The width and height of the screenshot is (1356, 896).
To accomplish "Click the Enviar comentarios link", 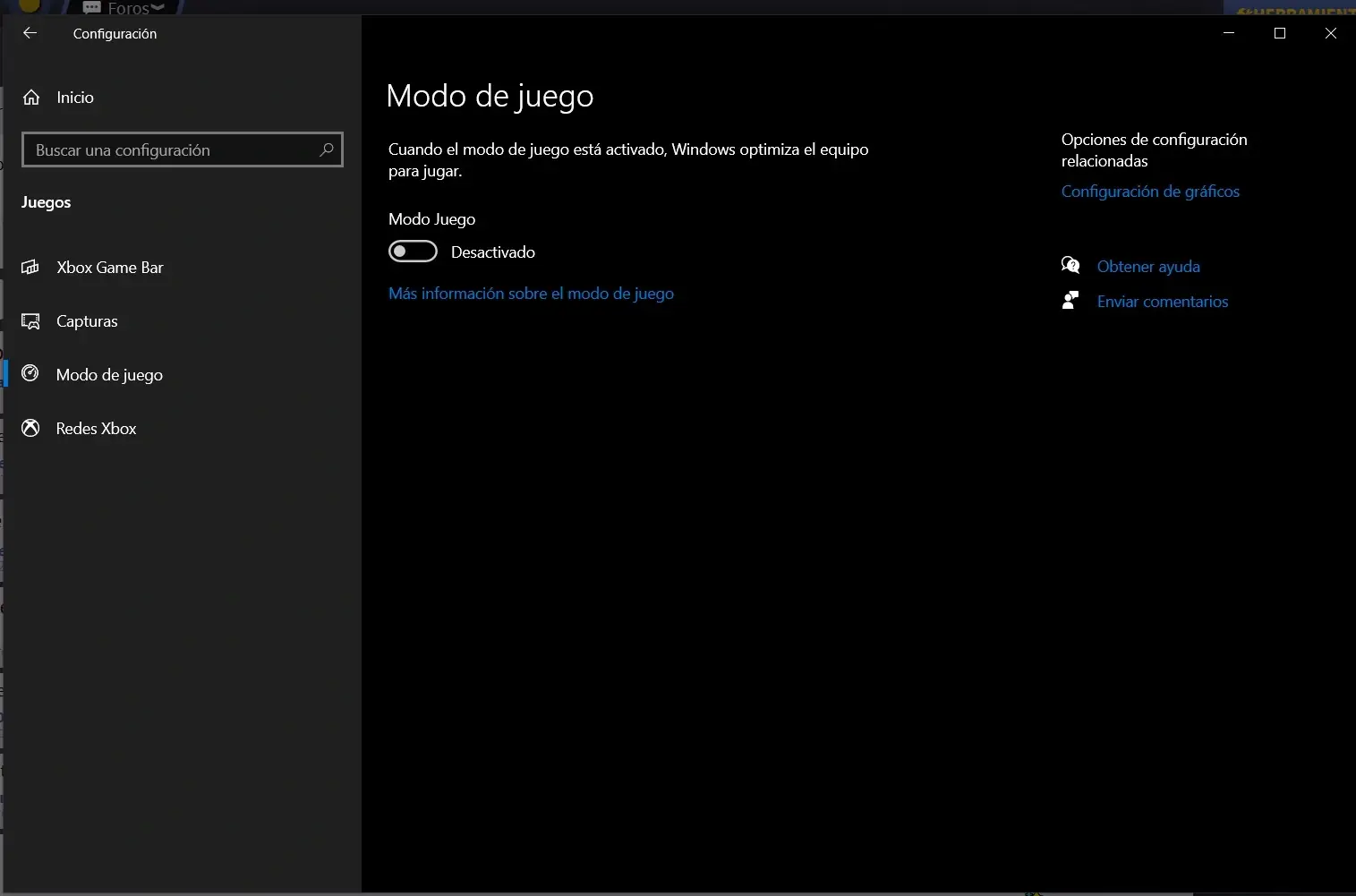I will point(1163,302).
